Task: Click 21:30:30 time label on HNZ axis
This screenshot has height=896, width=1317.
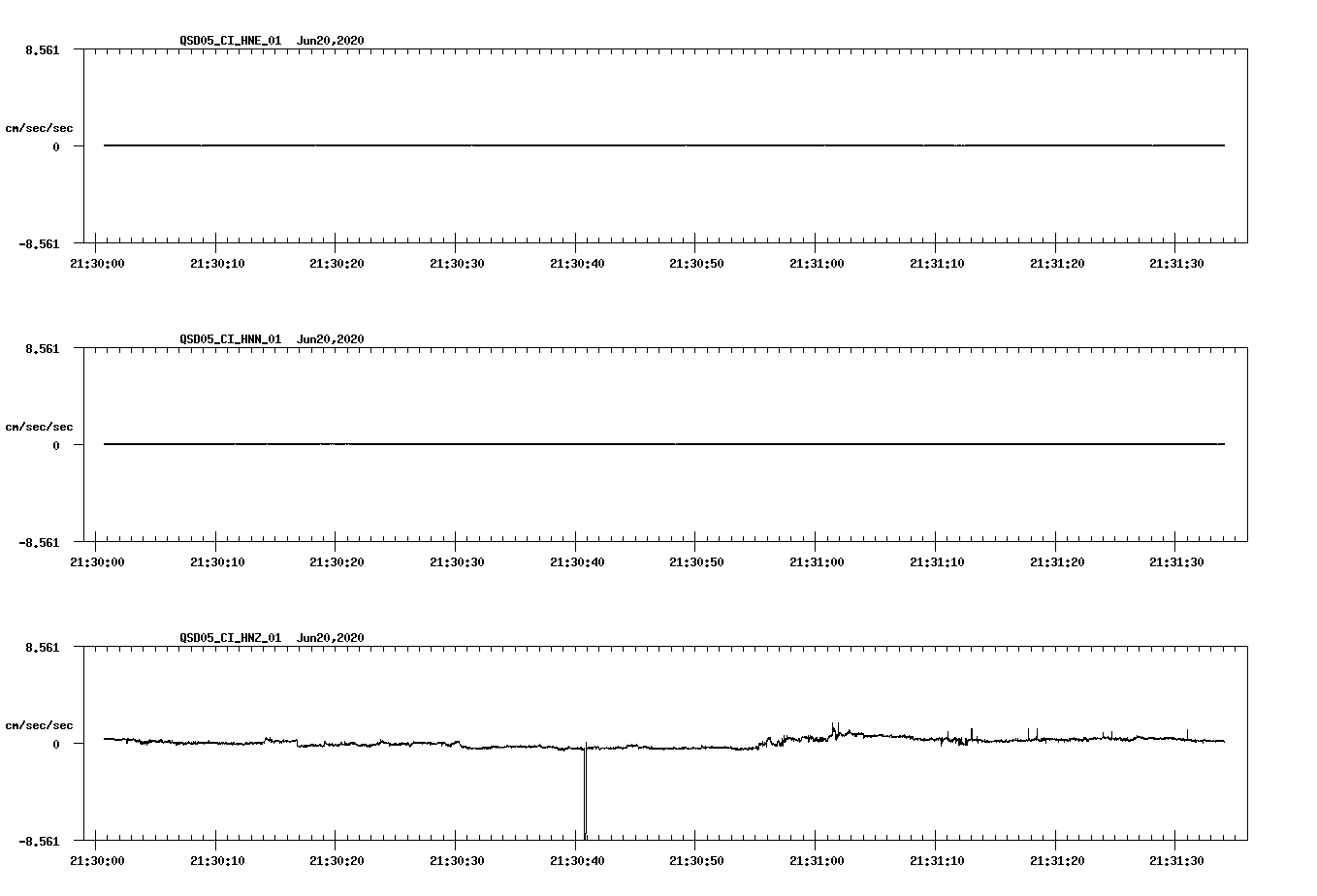Action: tap(457, 861)
